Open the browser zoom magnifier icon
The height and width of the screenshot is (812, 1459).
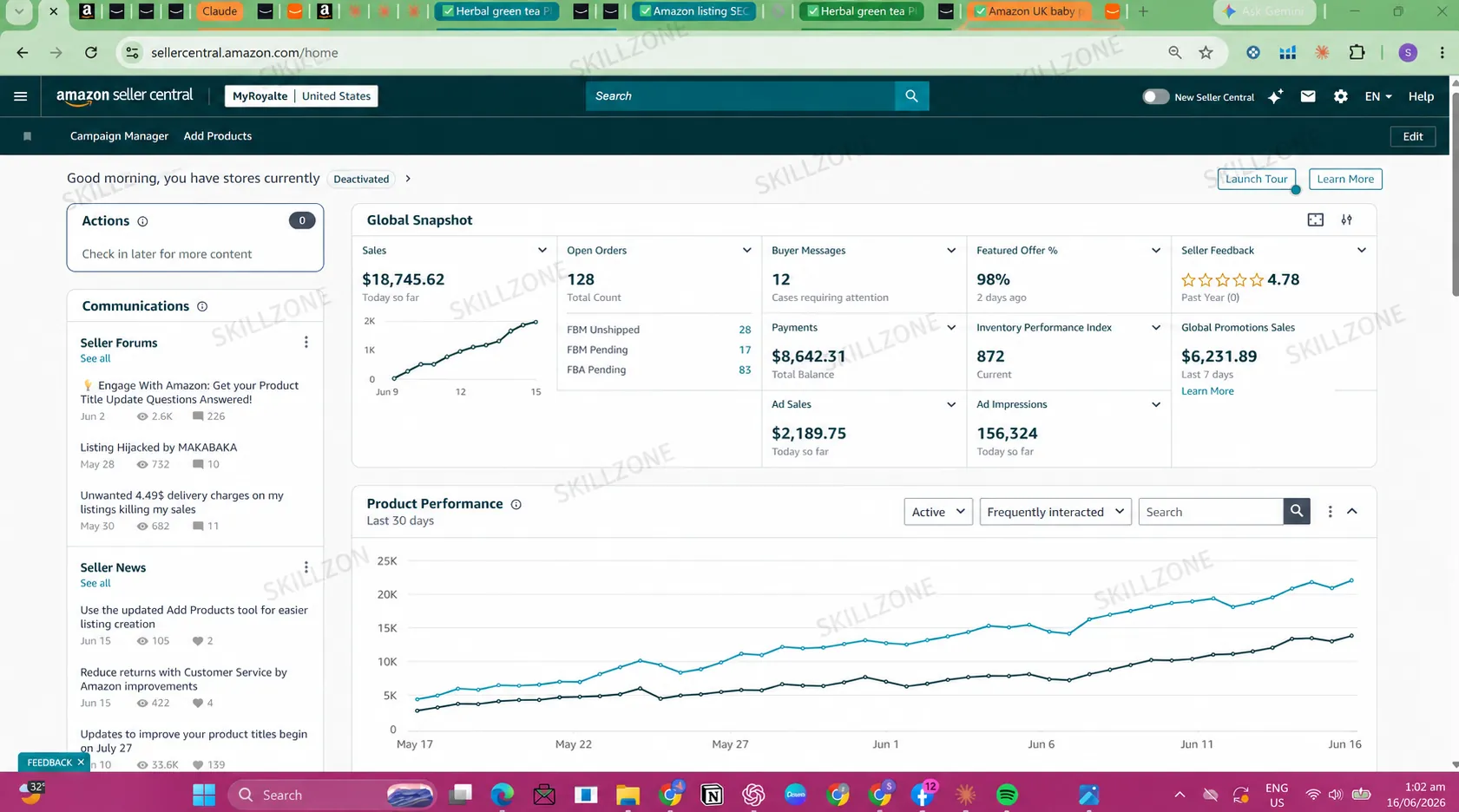1175,53
